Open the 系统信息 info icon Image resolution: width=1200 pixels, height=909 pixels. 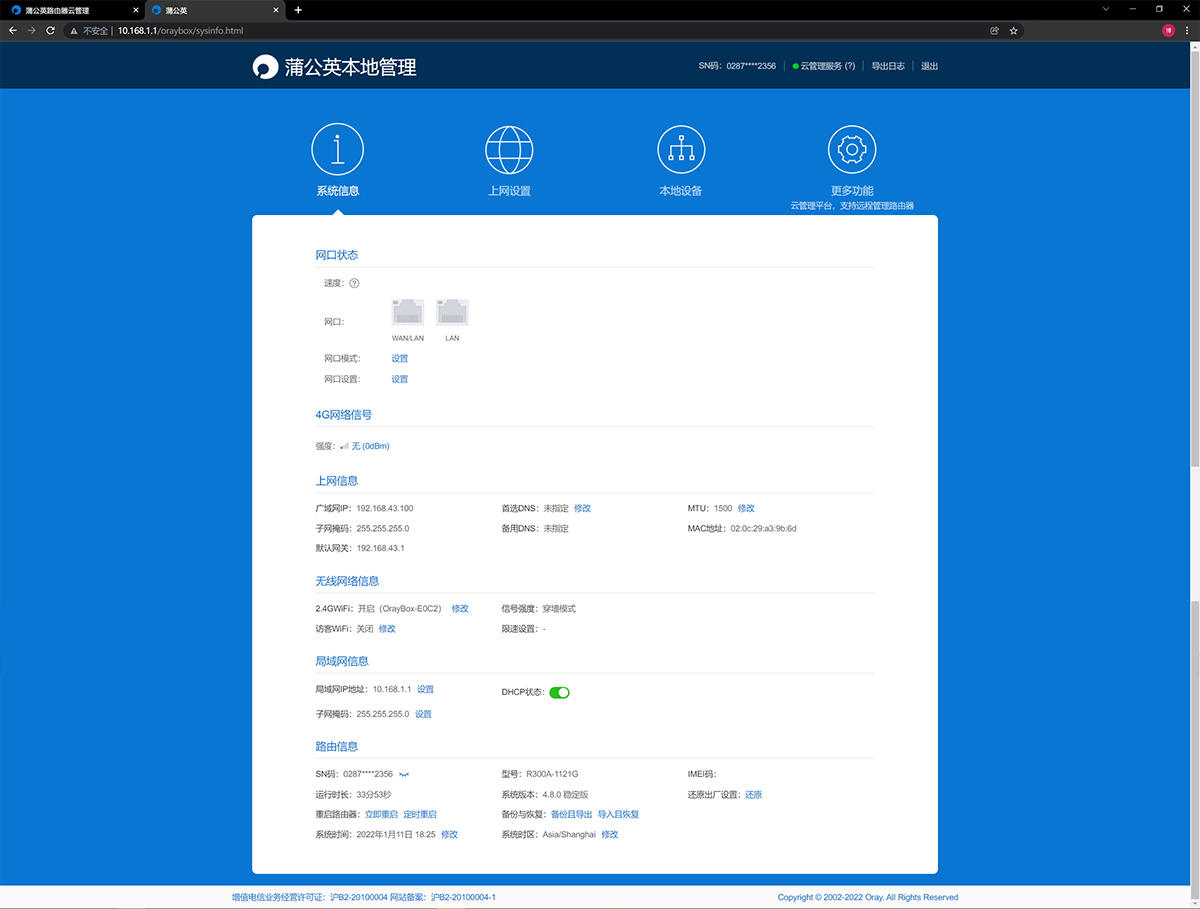337,150
